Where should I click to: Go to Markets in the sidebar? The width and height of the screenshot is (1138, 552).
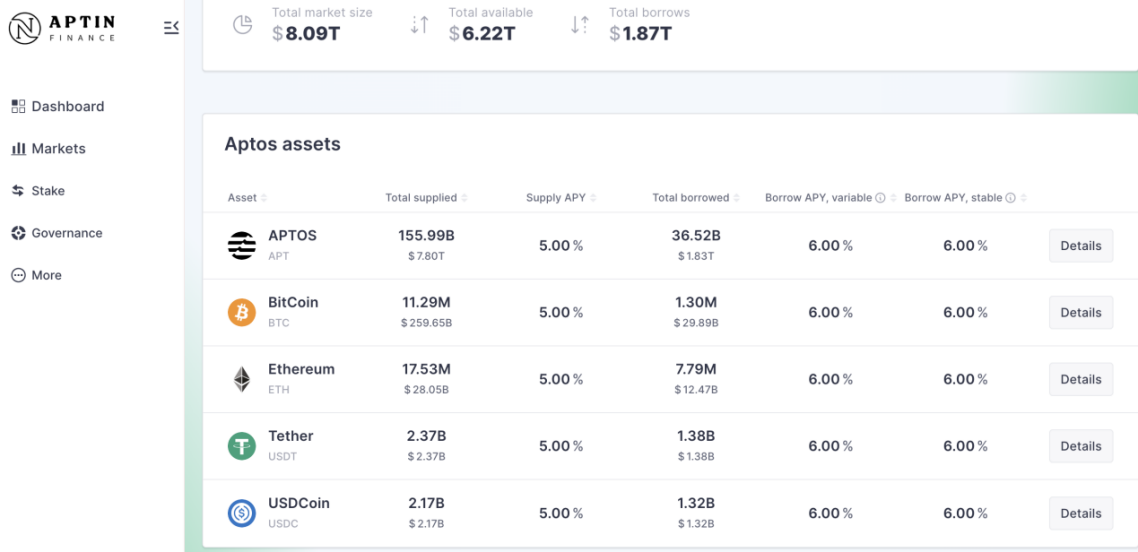click(x=49, y=149)
